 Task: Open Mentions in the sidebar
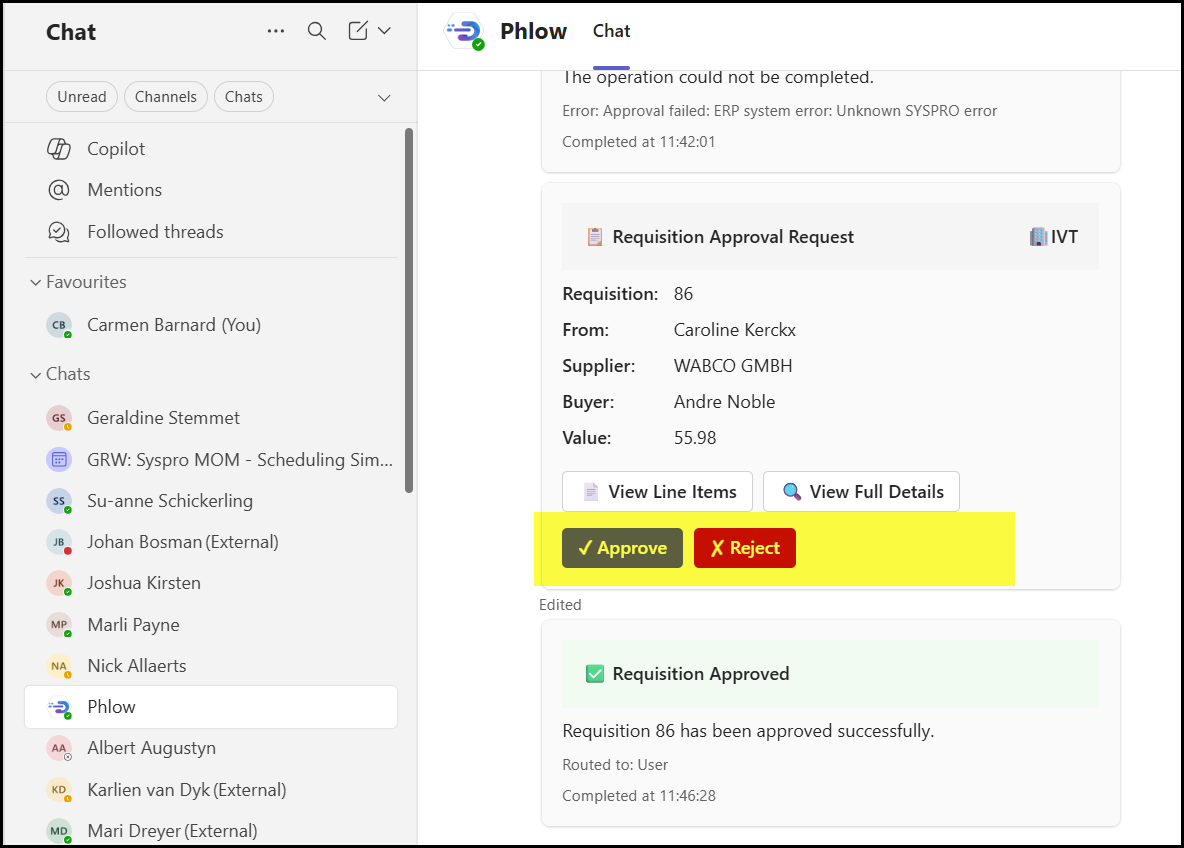[124, 190]
